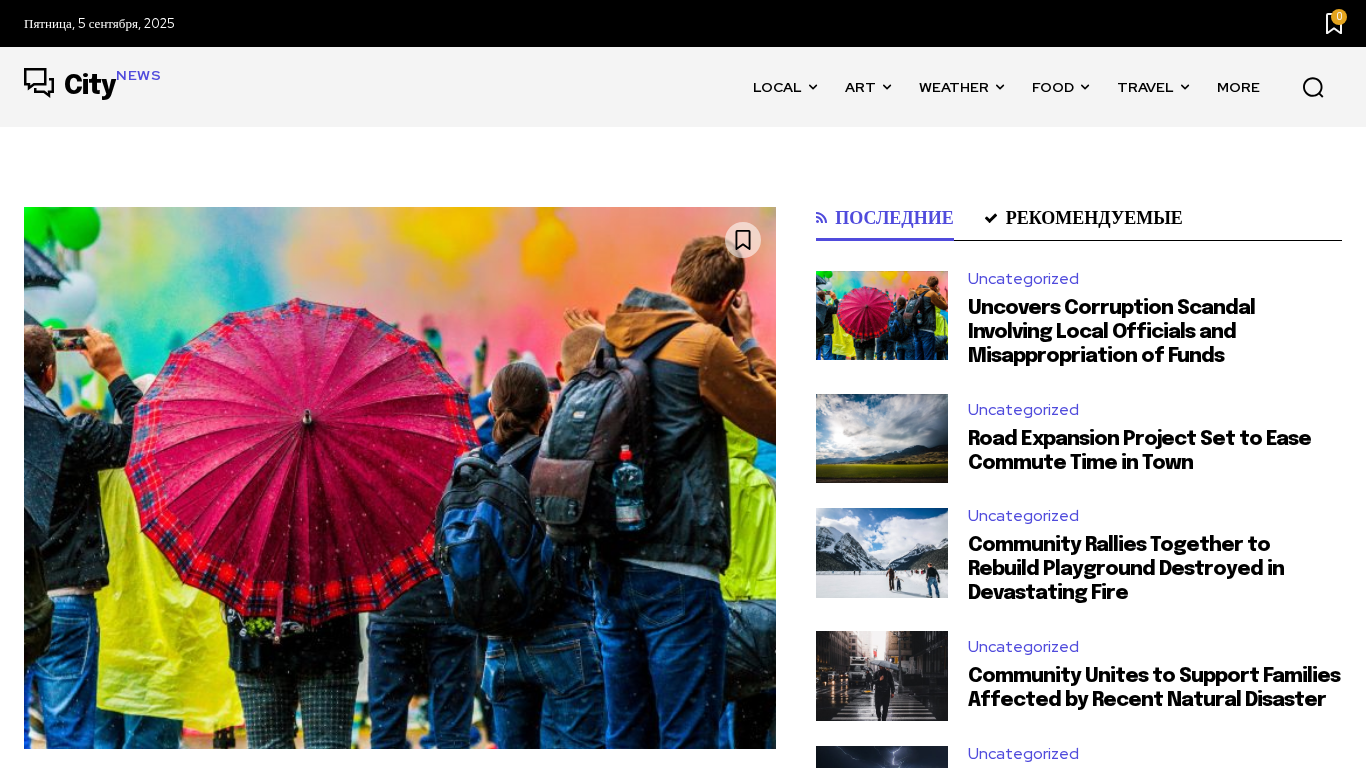The image size is (1366, 768).
Task: Open the Rebuild Playground article headline
Action: [x=1126, y=569]
